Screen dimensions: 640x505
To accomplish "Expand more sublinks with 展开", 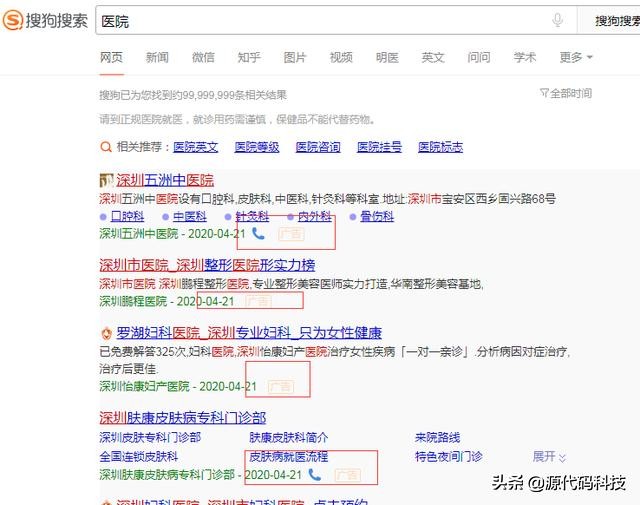I will (x=549, y=456).
